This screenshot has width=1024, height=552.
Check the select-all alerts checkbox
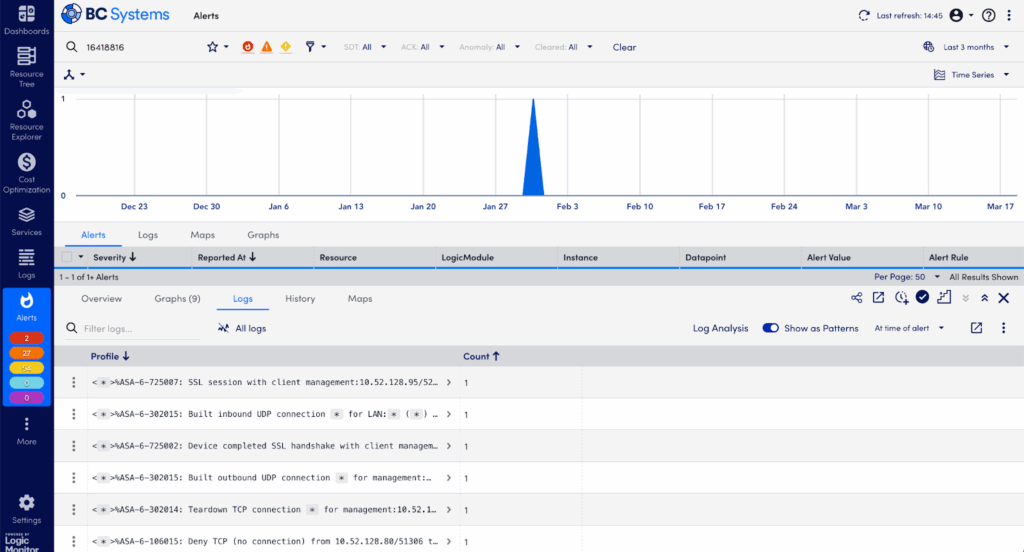click(67, 257)
